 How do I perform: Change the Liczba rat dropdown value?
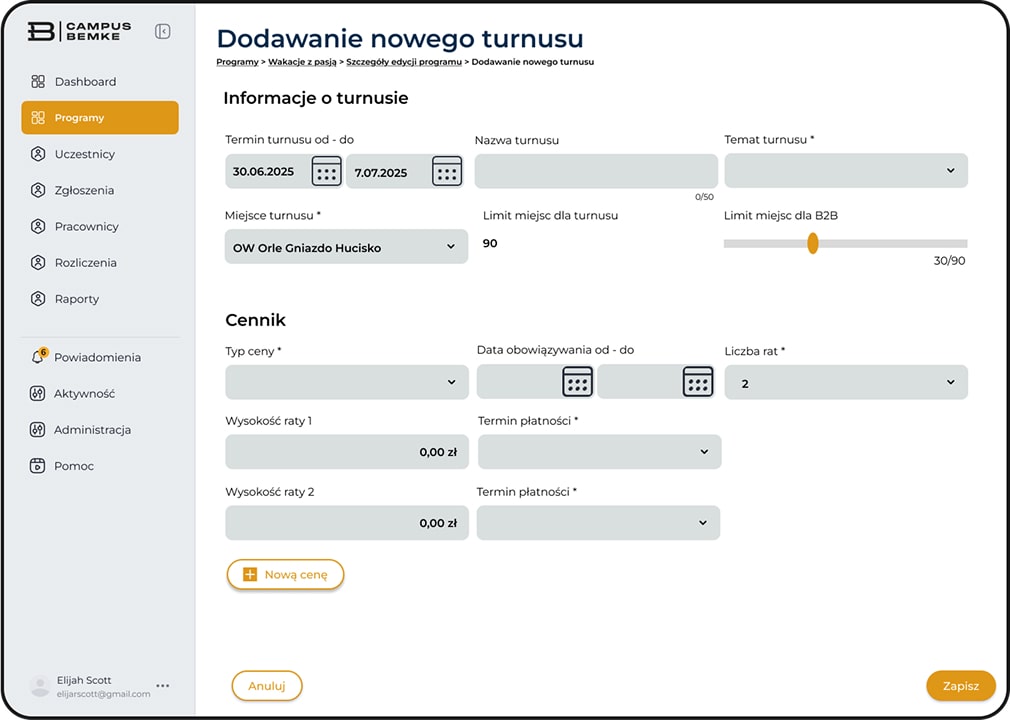(845, 382)
